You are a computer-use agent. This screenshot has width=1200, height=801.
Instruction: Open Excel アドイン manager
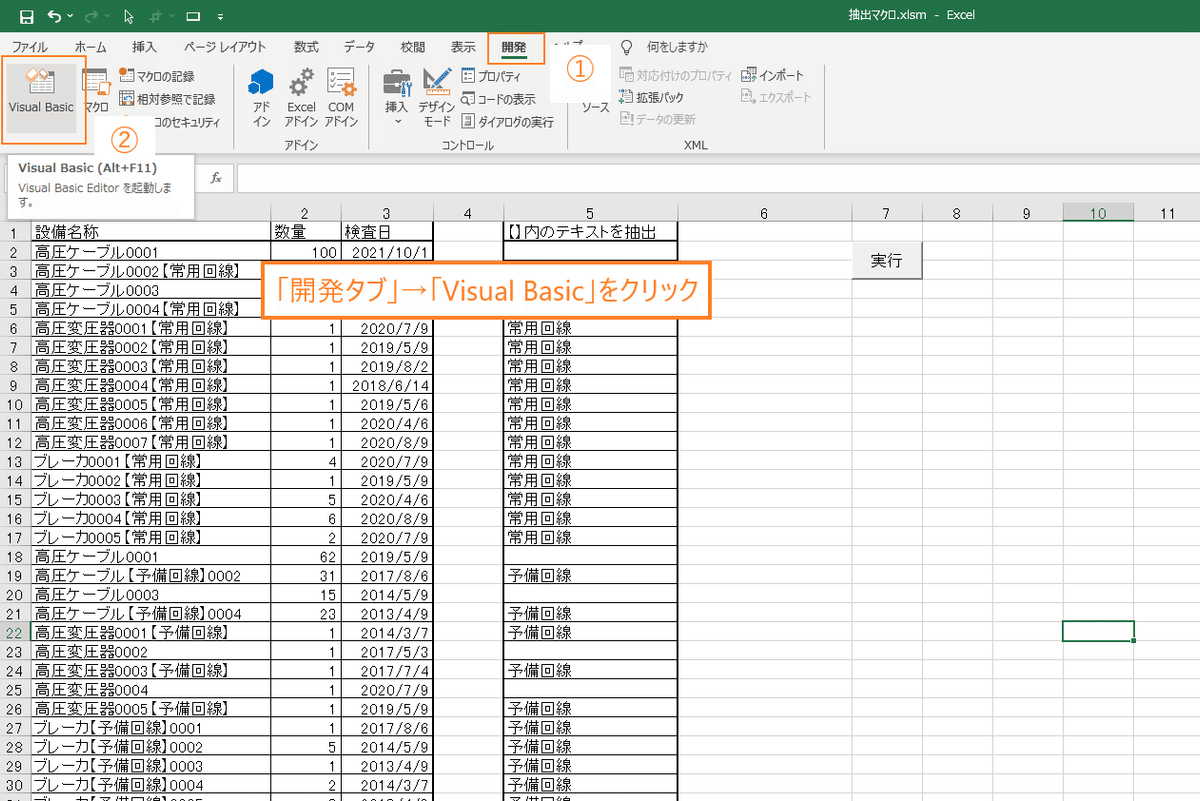[301, 97]
